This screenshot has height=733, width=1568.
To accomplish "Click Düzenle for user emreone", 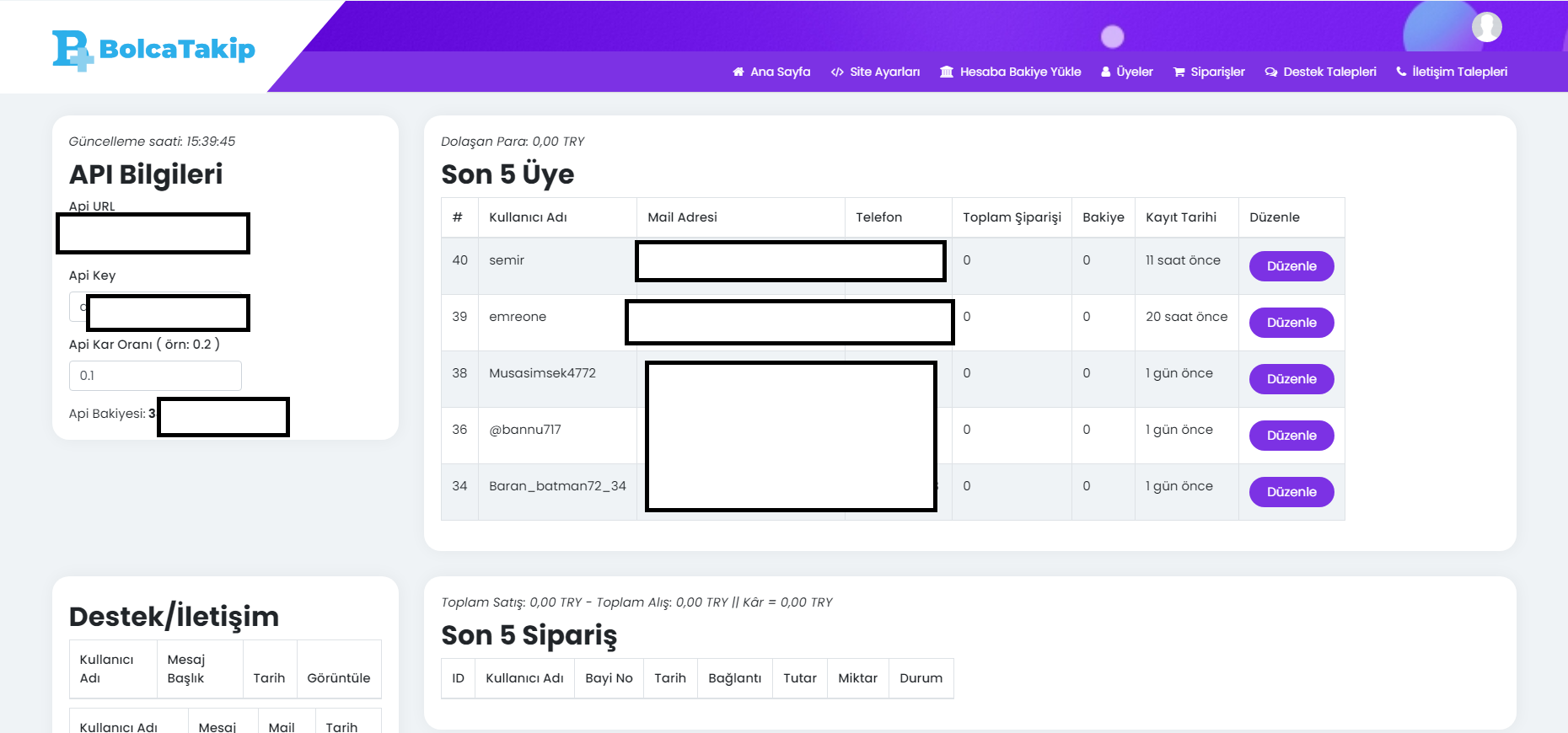I will coord(1291,323).
